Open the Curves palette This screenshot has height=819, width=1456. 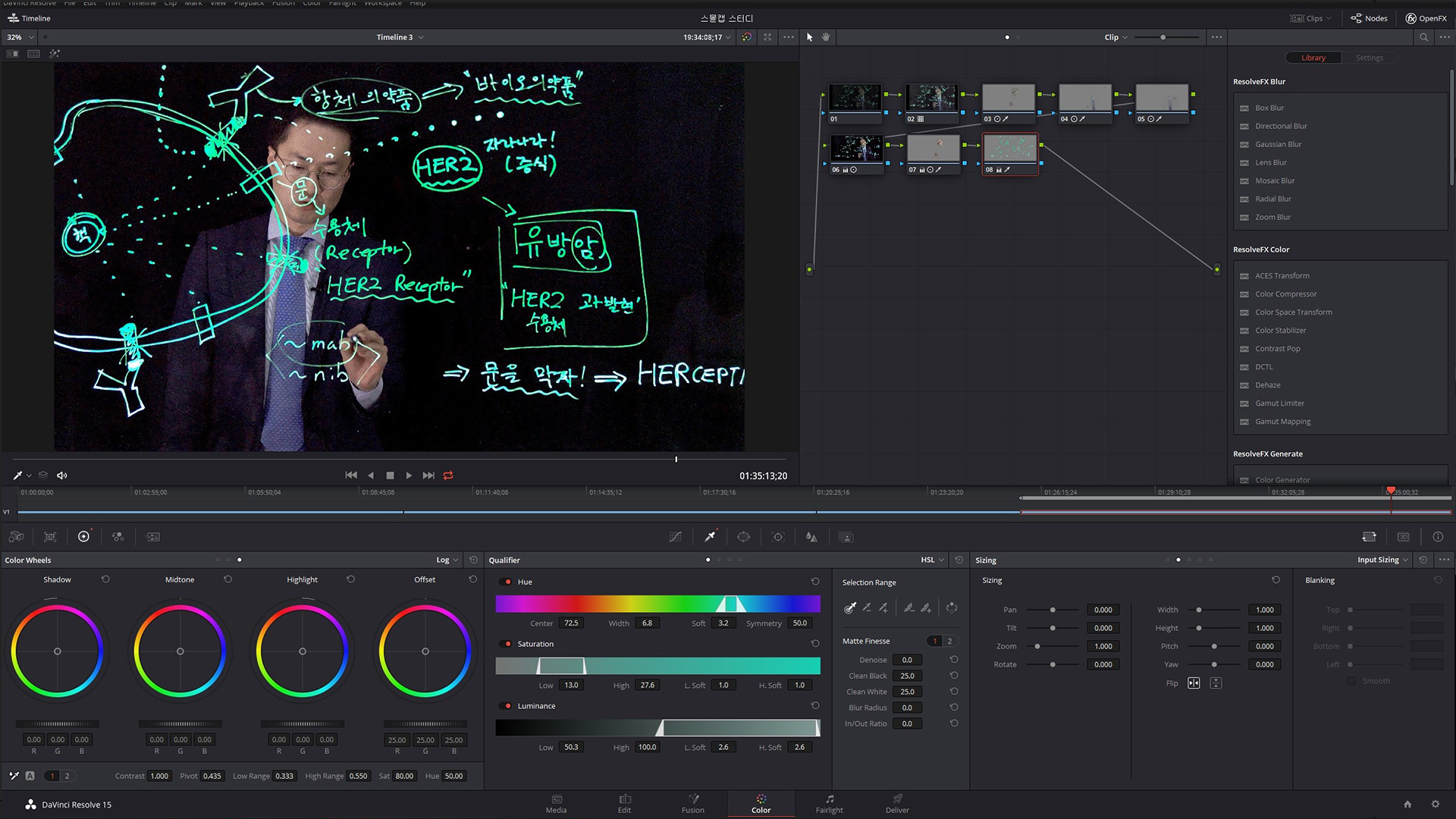click(675, 537)
